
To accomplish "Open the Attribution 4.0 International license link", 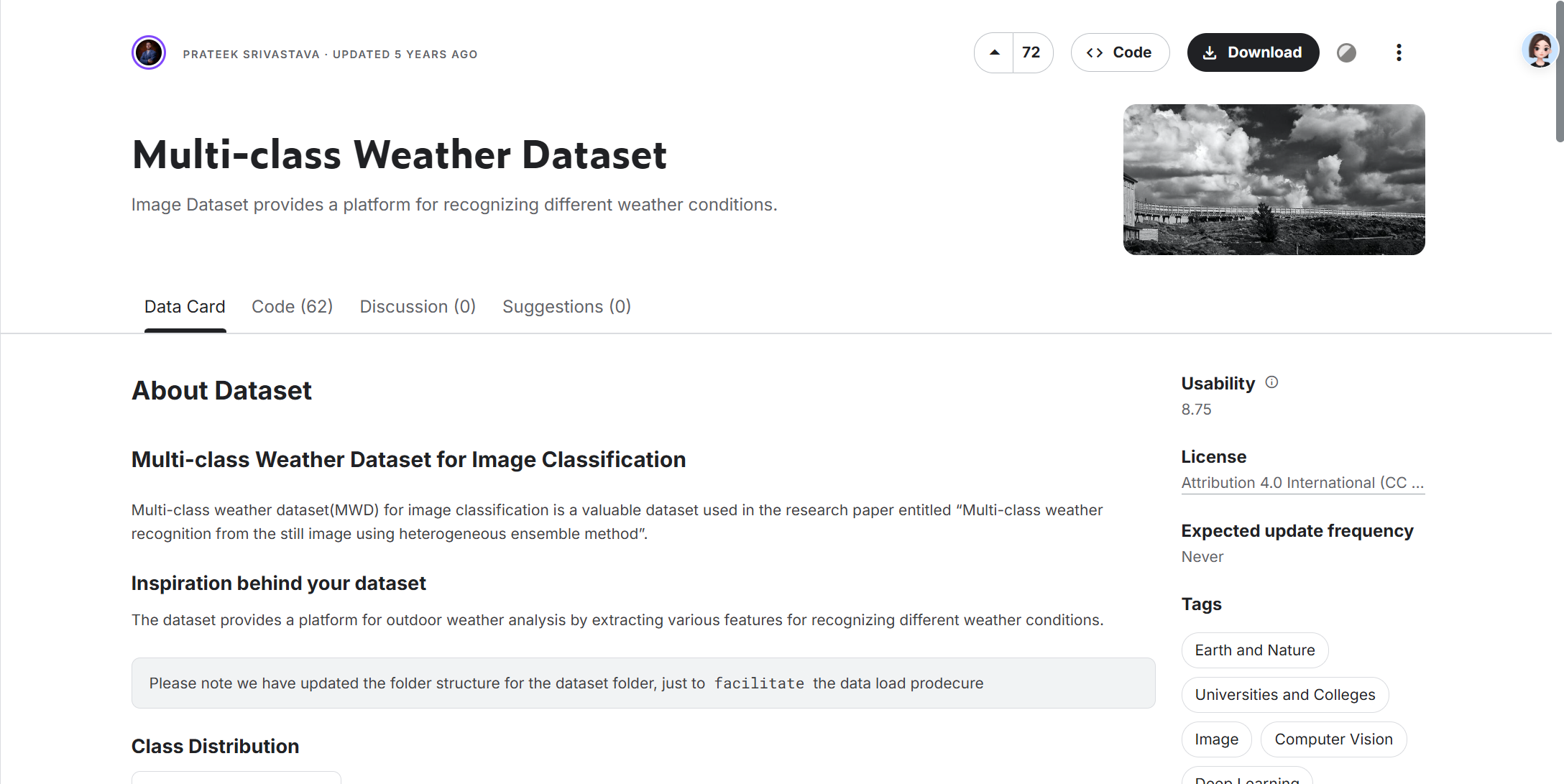I will click(1302, 483).
